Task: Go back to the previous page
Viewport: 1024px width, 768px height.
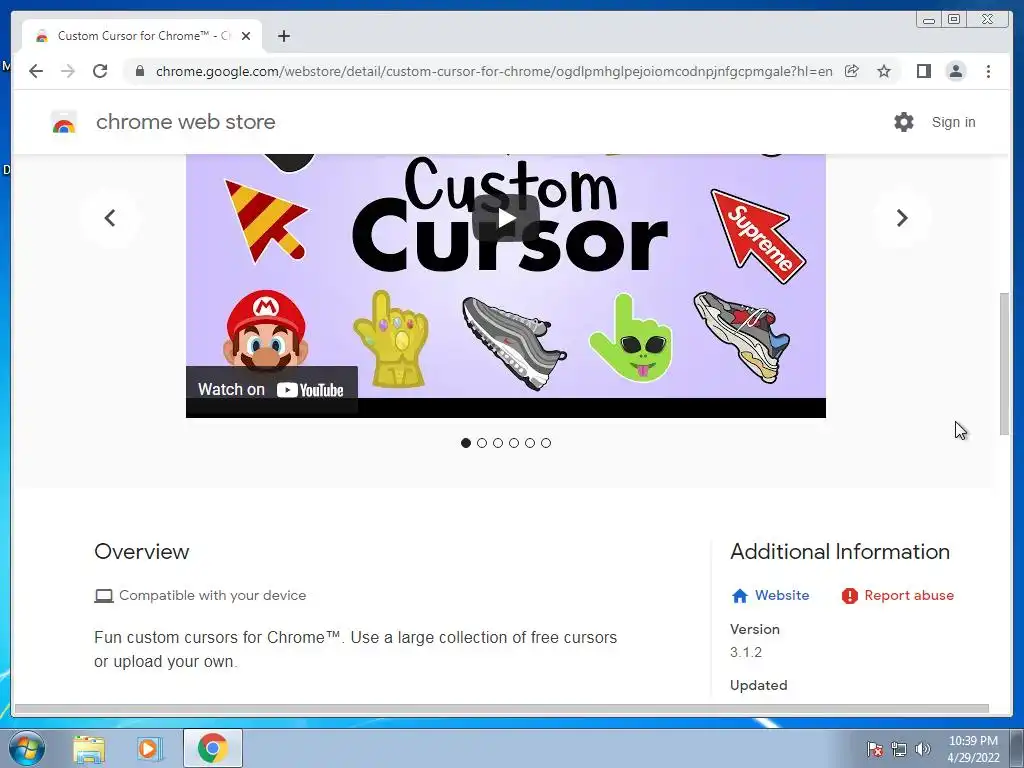Action: point(36,71)
